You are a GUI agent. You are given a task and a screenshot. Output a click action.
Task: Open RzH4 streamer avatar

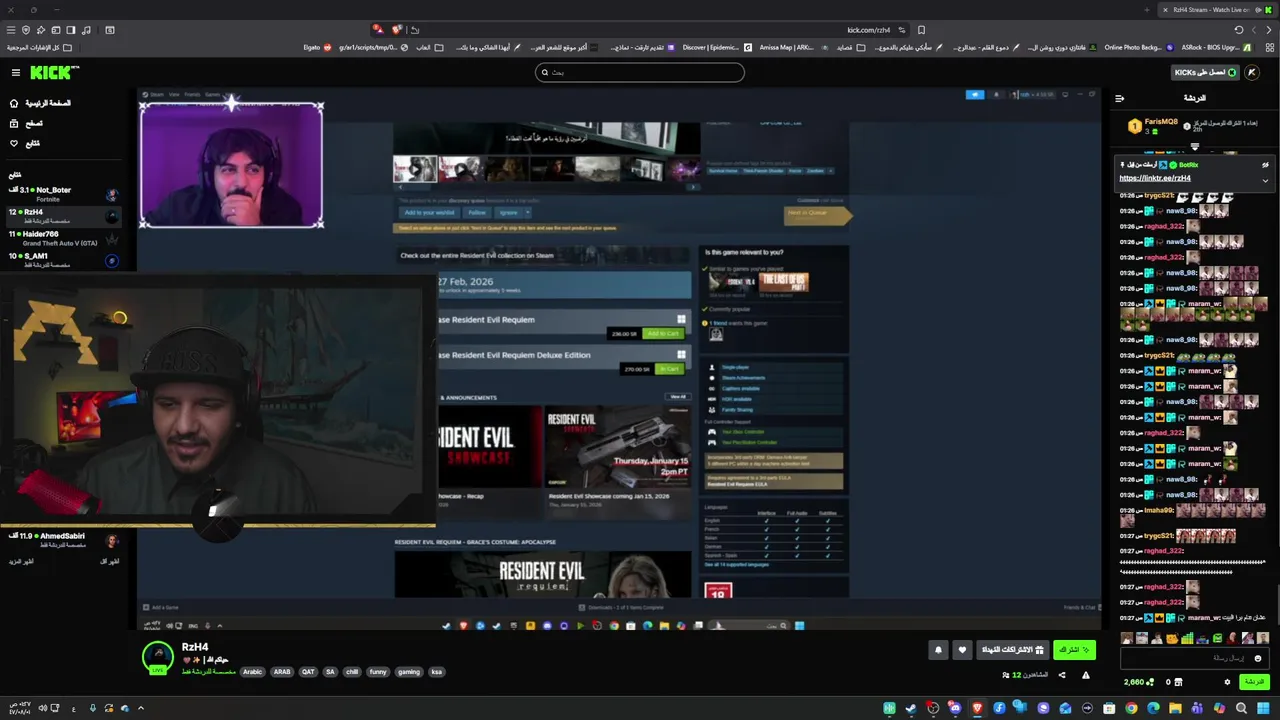pyautogui.click(x=157, y=656)
